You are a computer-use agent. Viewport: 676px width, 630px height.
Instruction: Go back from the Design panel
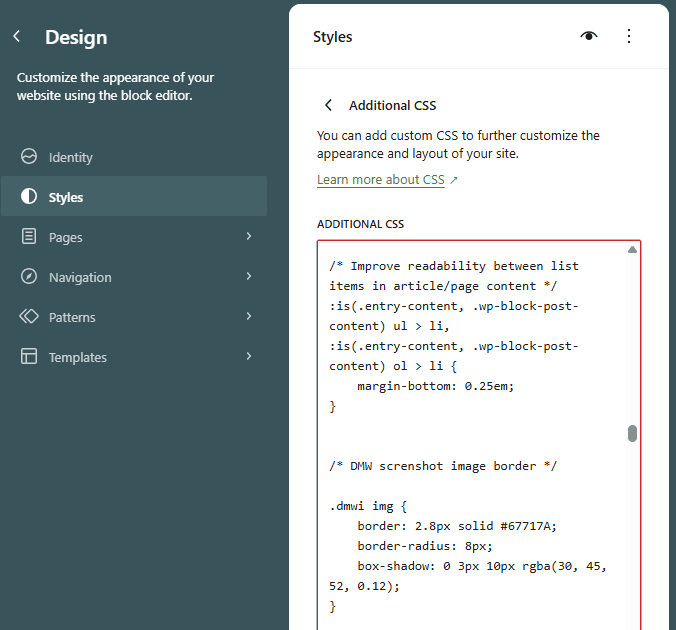17,36
